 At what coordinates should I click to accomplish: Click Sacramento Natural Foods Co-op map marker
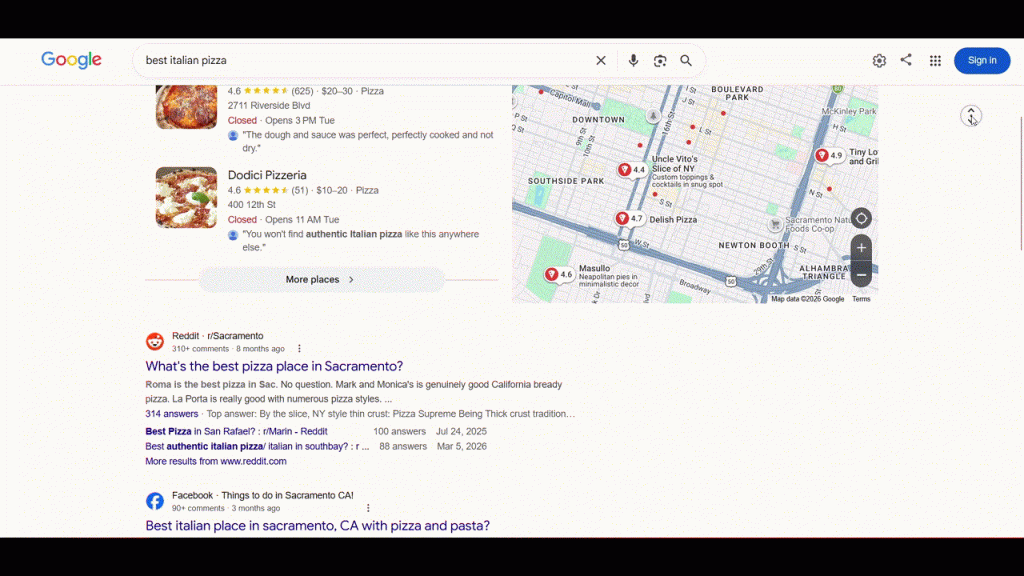point(775,225)
